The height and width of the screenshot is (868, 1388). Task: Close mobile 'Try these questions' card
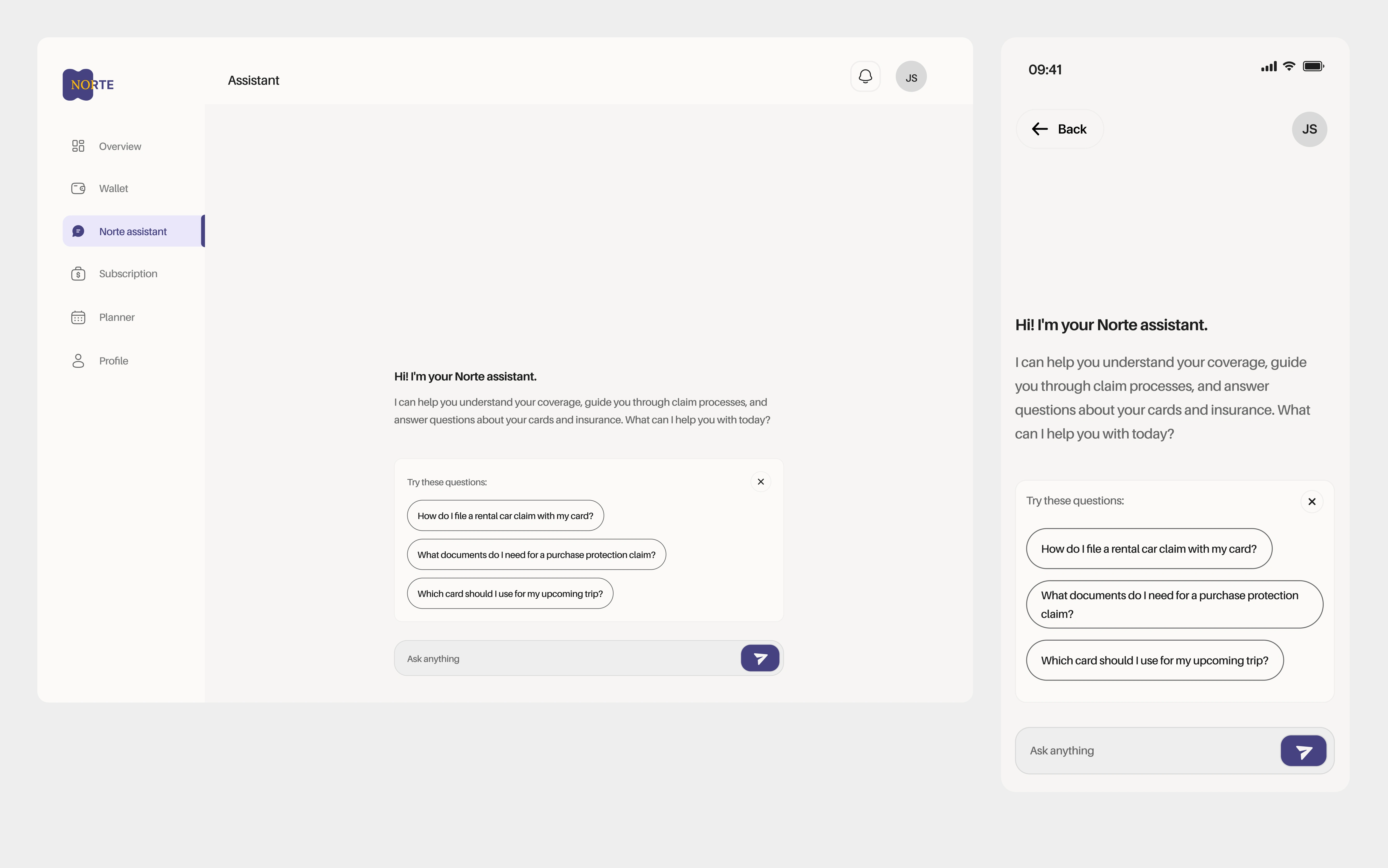click(x=1311, y=502)
